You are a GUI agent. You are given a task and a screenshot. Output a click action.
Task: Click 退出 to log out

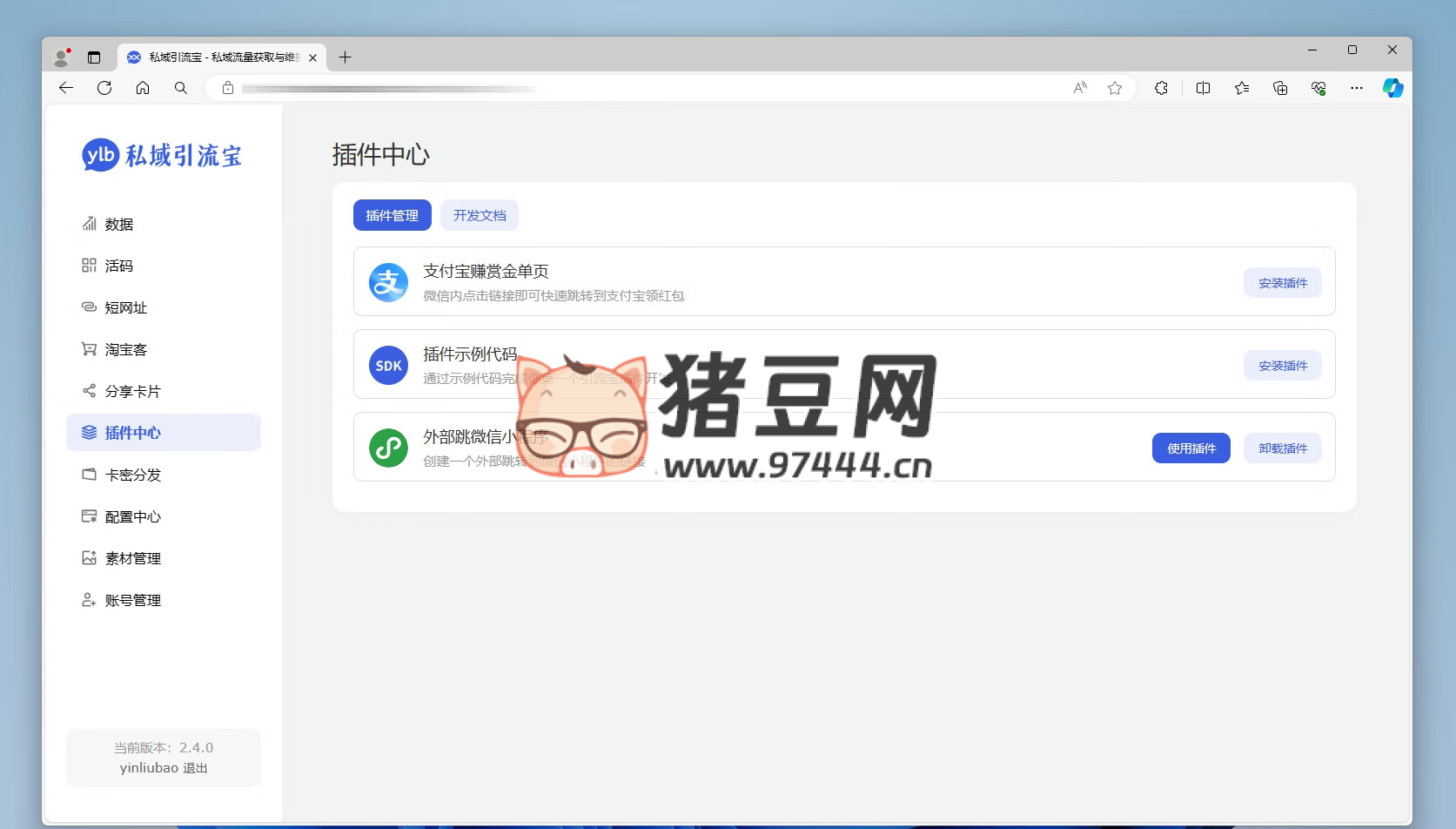pos(195,768)
